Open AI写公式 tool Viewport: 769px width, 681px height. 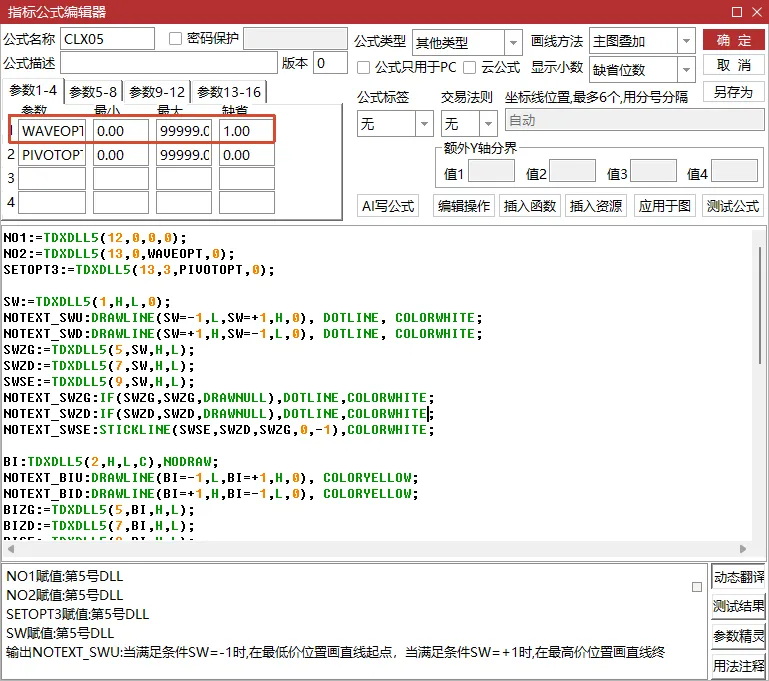click(x=388, y=206)
